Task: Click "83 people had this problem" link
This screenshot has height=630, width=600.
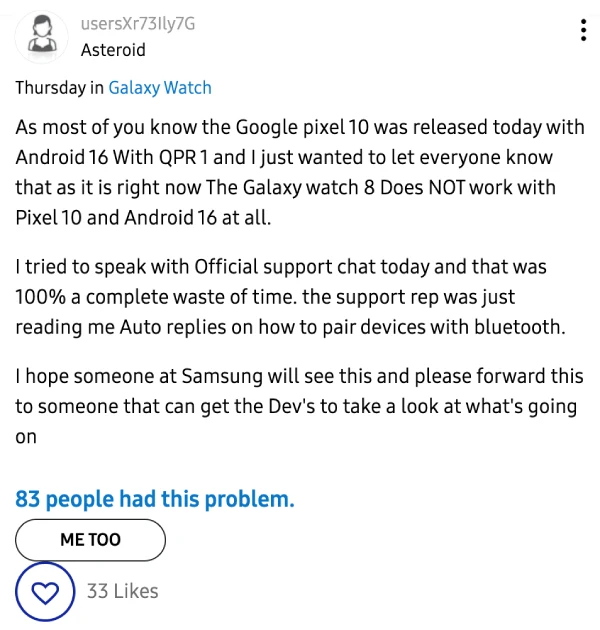Action: [155, 499]
